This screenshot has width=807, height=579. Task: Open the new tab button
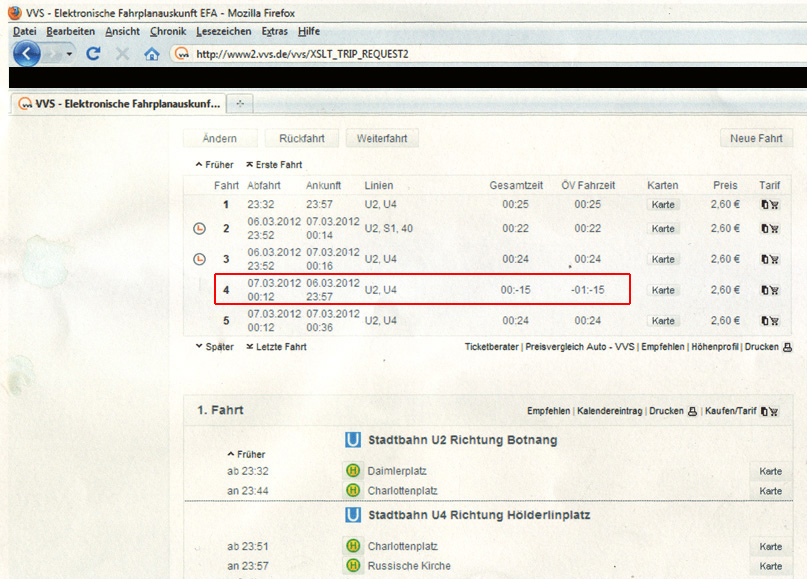[240, 103]
